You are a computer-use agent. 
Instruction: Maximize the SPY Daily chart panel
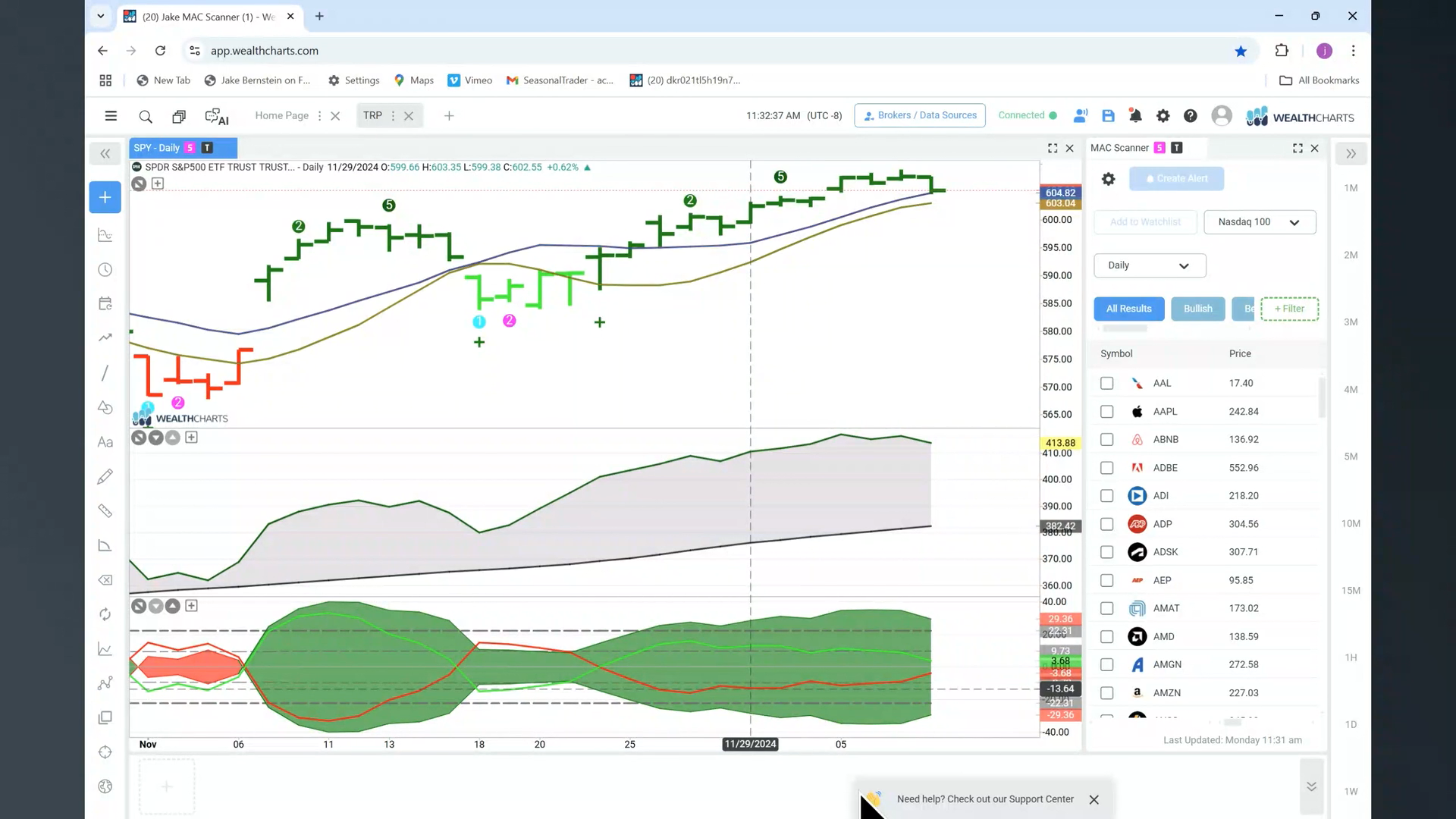1053,149
